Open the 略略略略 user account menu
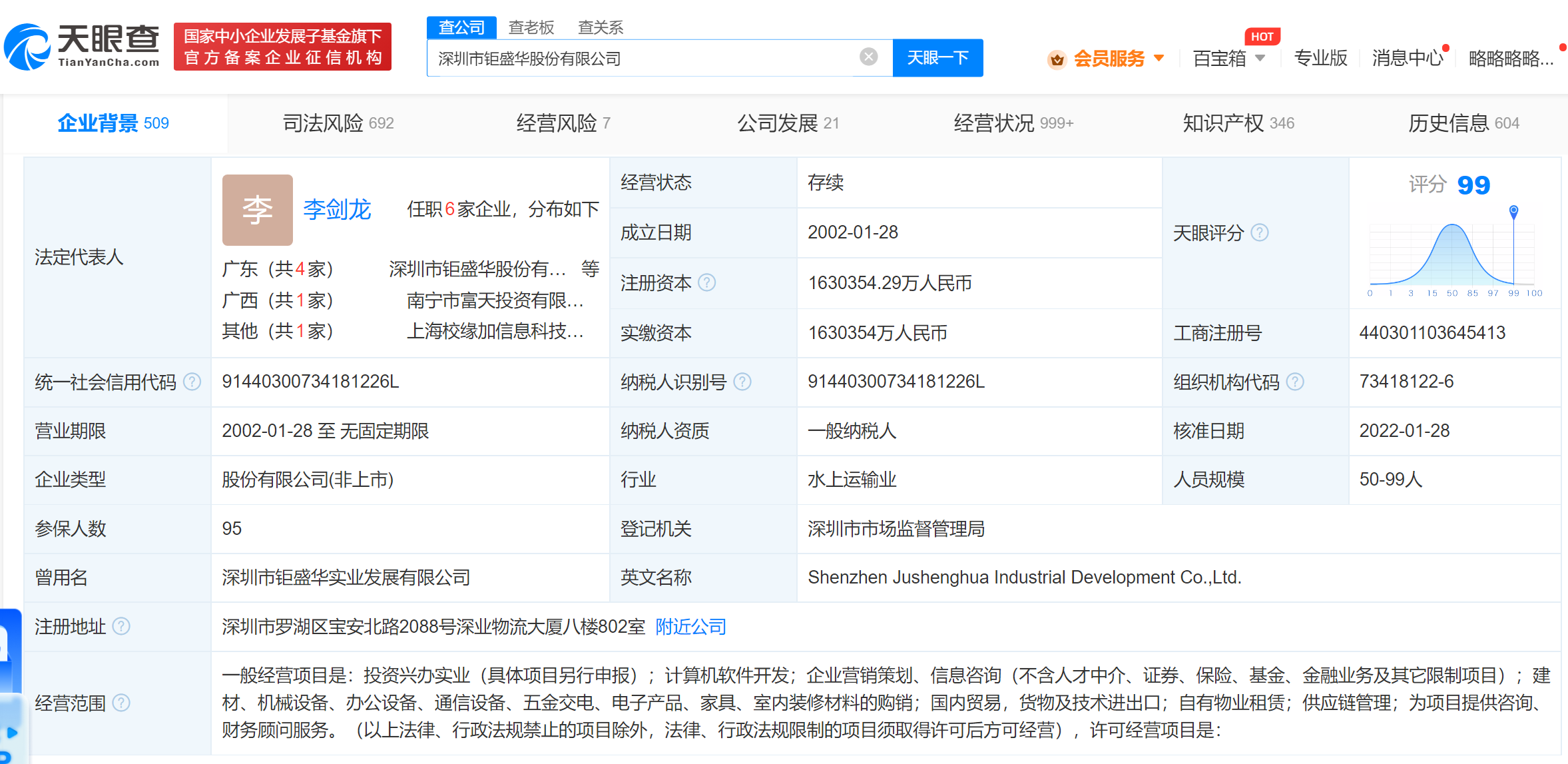The width and height of the screenshot is (1568, 764). pyautogui.click(x=1511, y=59)
